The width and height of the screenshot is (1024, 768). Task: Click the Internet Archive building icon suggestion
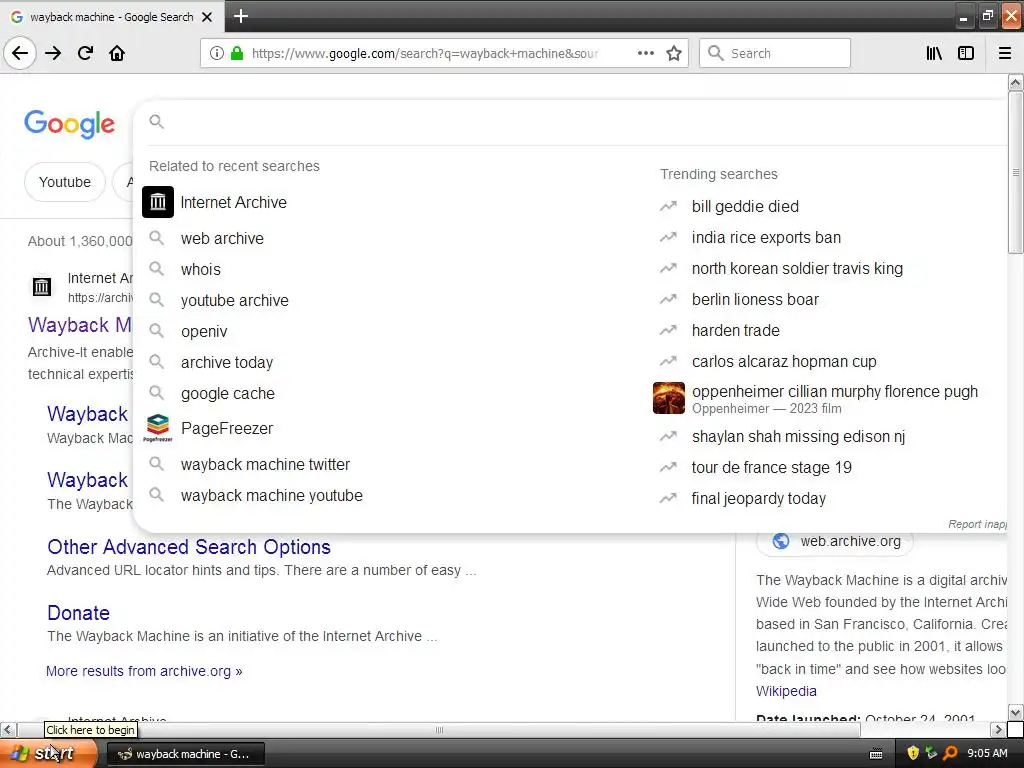tap(158, 202)
